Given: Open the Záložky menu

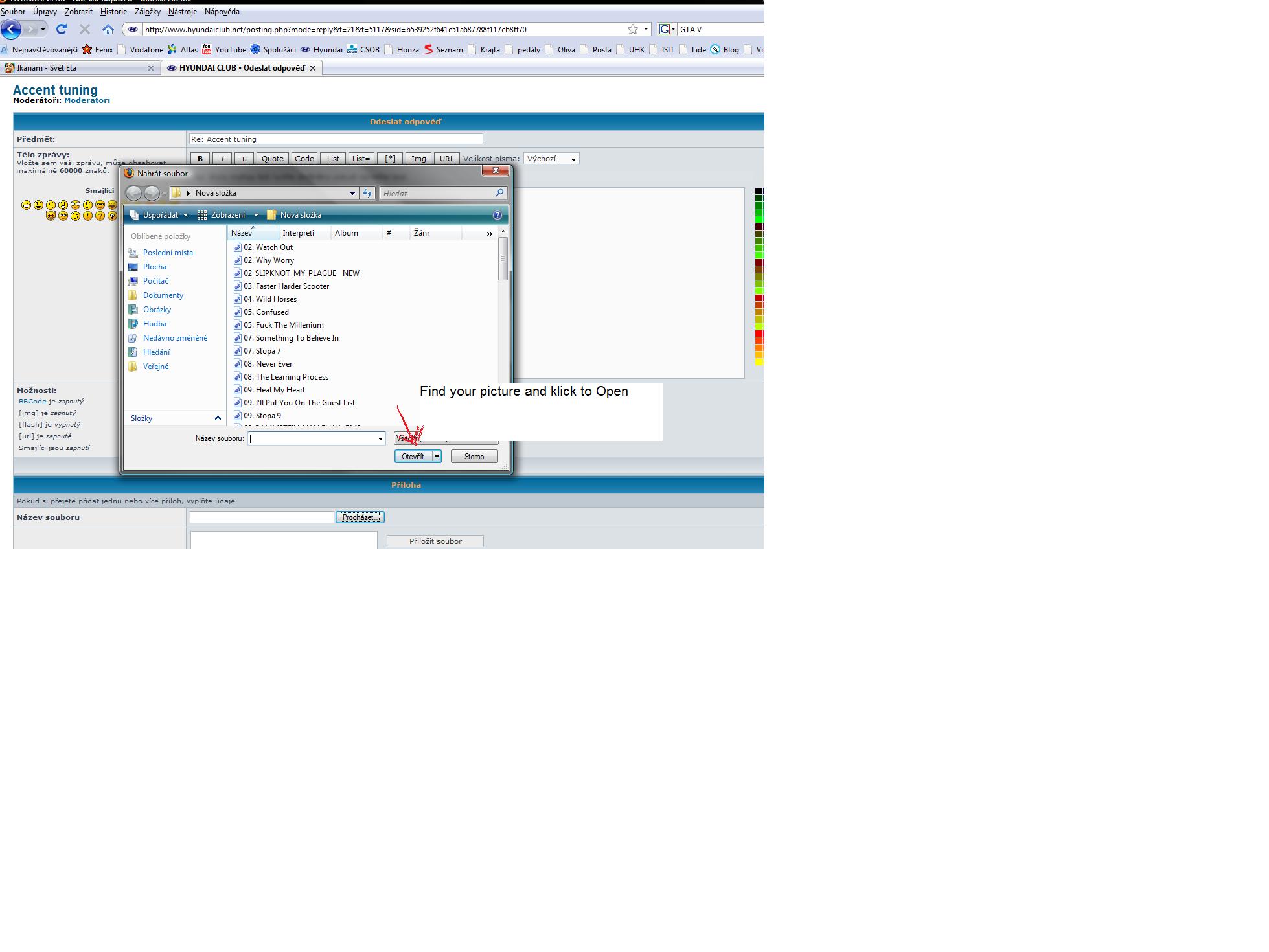Looking at the screenshot, I should click(x=147, y=12).
